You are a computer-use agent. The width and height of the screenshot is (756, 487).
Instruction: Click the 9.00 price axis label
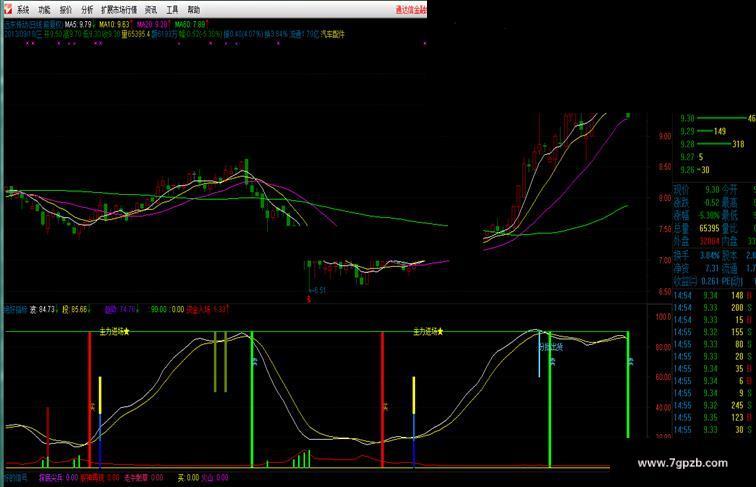point(664,136)
